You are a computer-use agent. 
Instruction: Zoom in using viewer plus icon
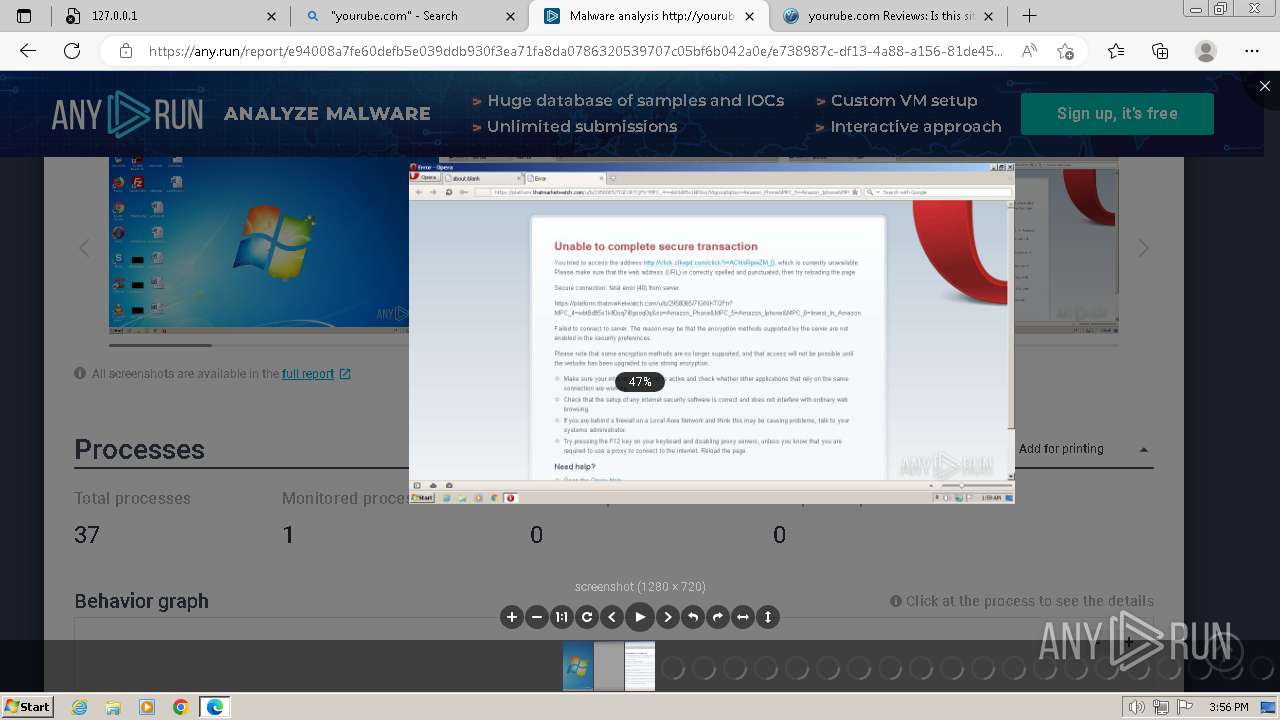[x=512, y=617]
